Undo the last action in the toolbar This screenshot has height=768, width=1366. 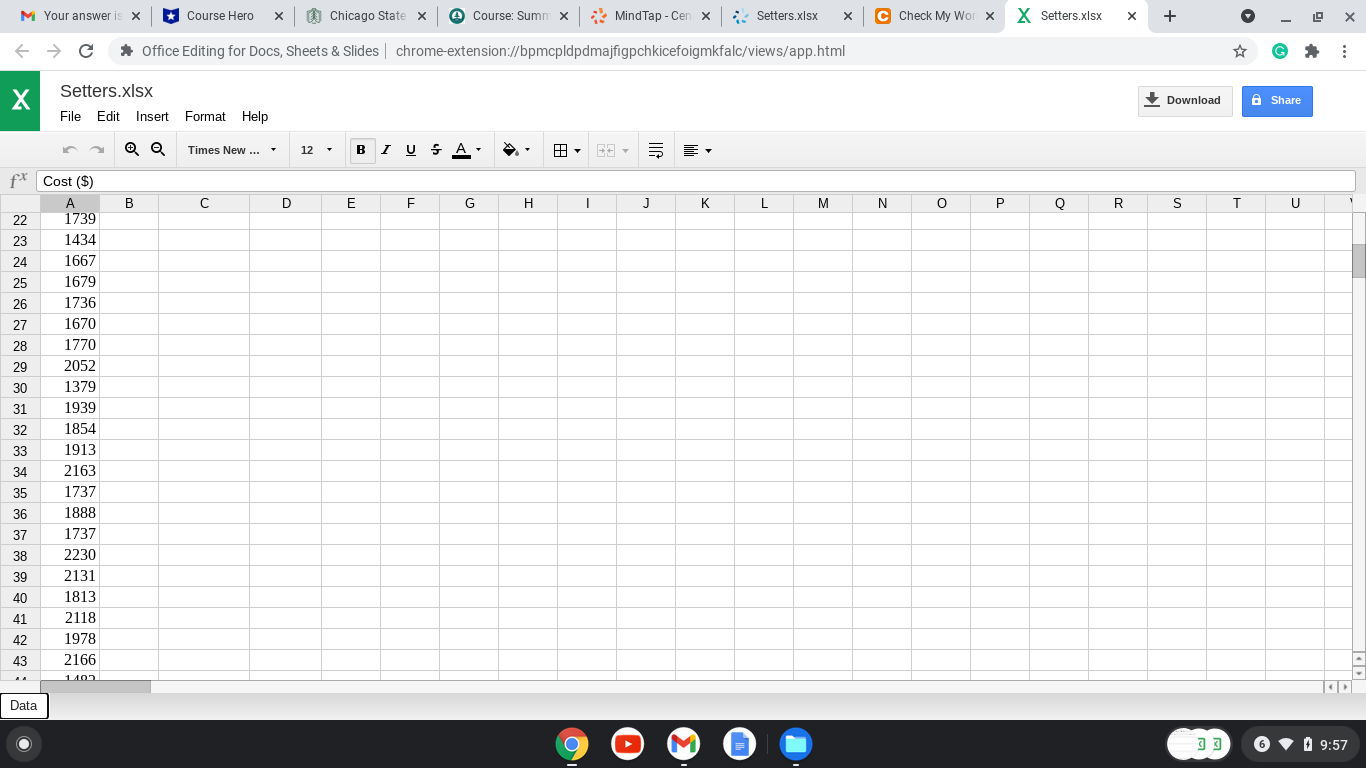tap(70, 150)
